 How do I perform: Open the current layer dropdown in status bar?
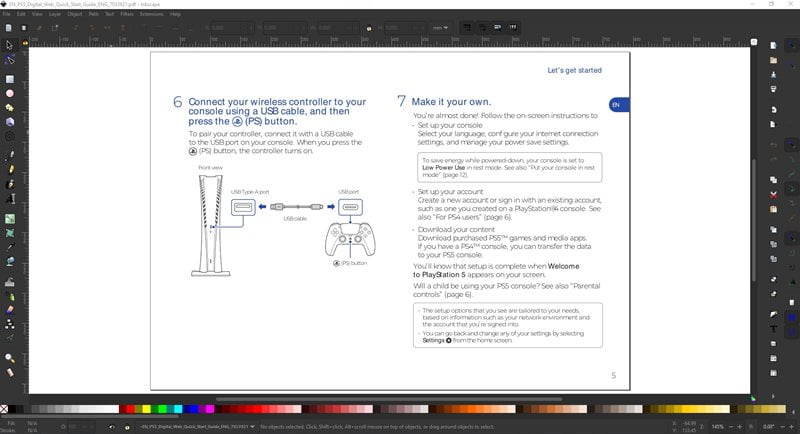[x=197, y=427]
